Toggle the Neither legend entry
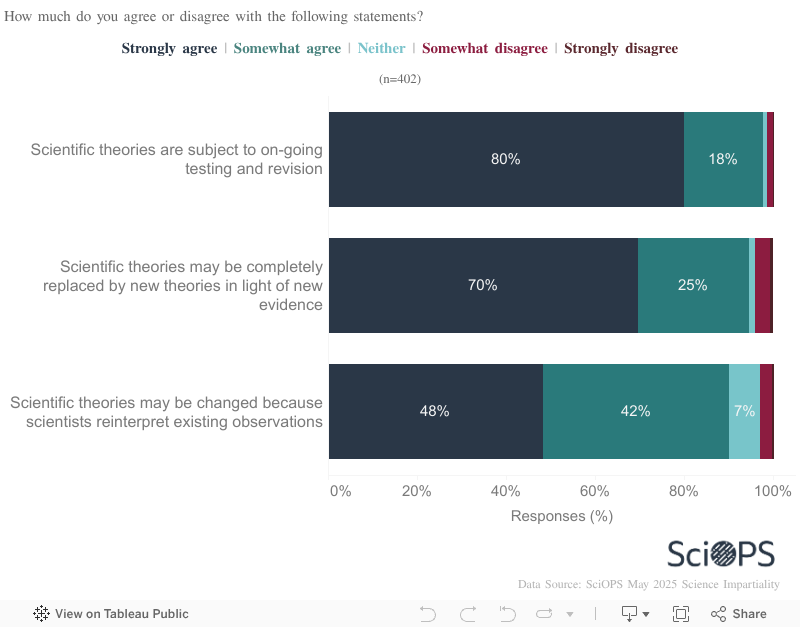 click(381, 49)
